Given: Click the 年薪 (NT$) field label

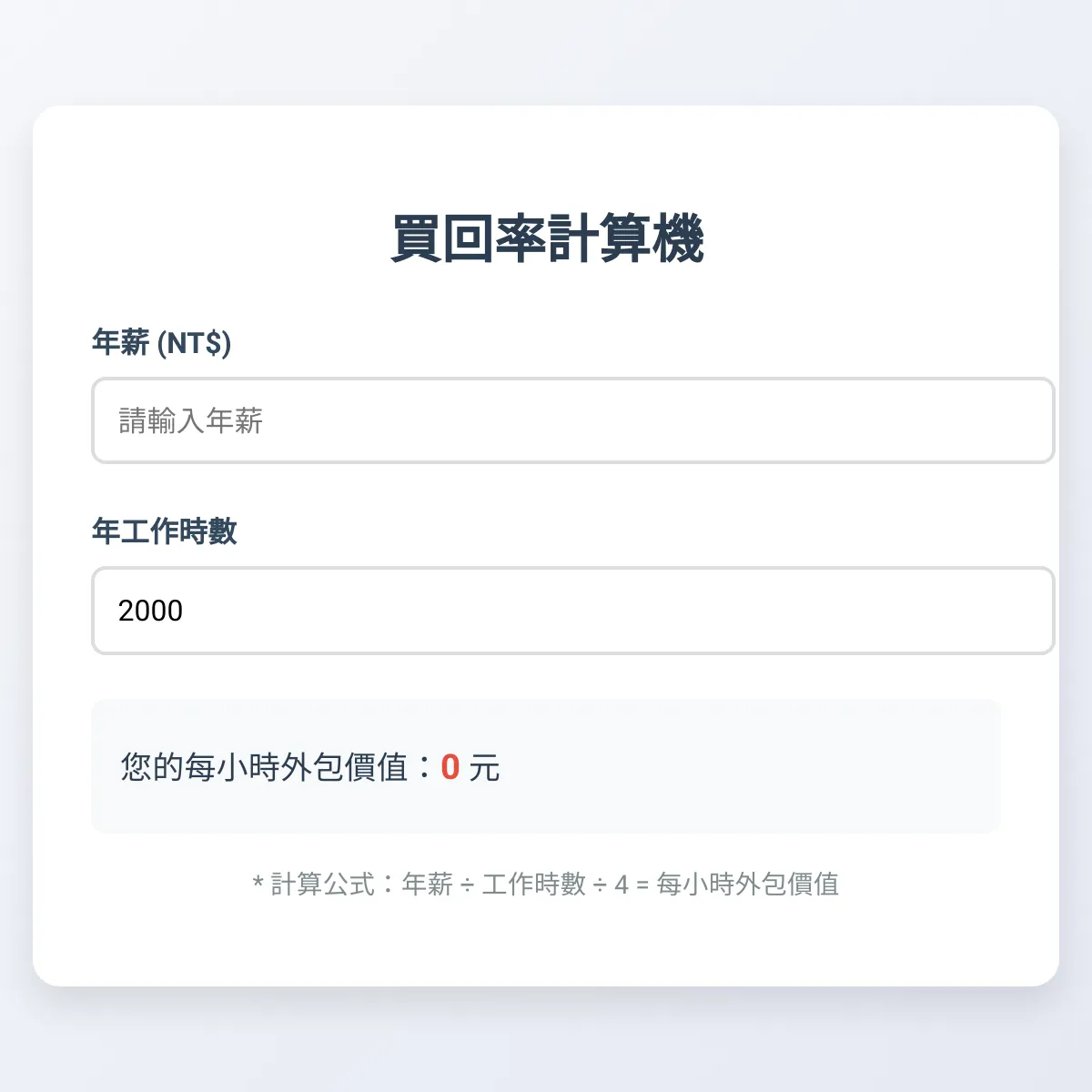Looking at the screenshot, I should point(163,343).
